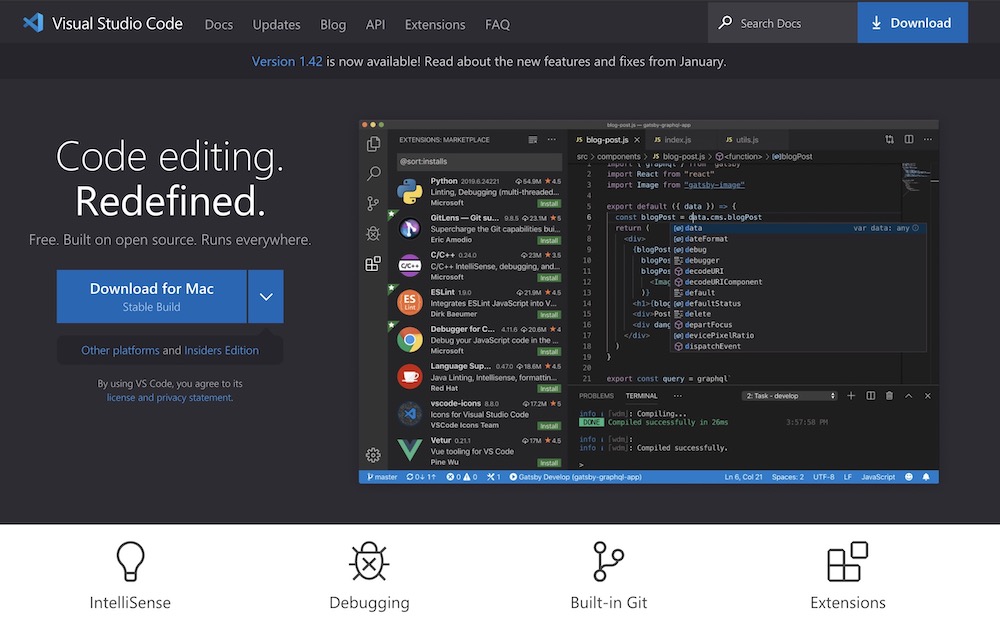This screenshot has width=1000, height=620.
Task: Click split editor icon in editor toolbar
Action: 909,139
